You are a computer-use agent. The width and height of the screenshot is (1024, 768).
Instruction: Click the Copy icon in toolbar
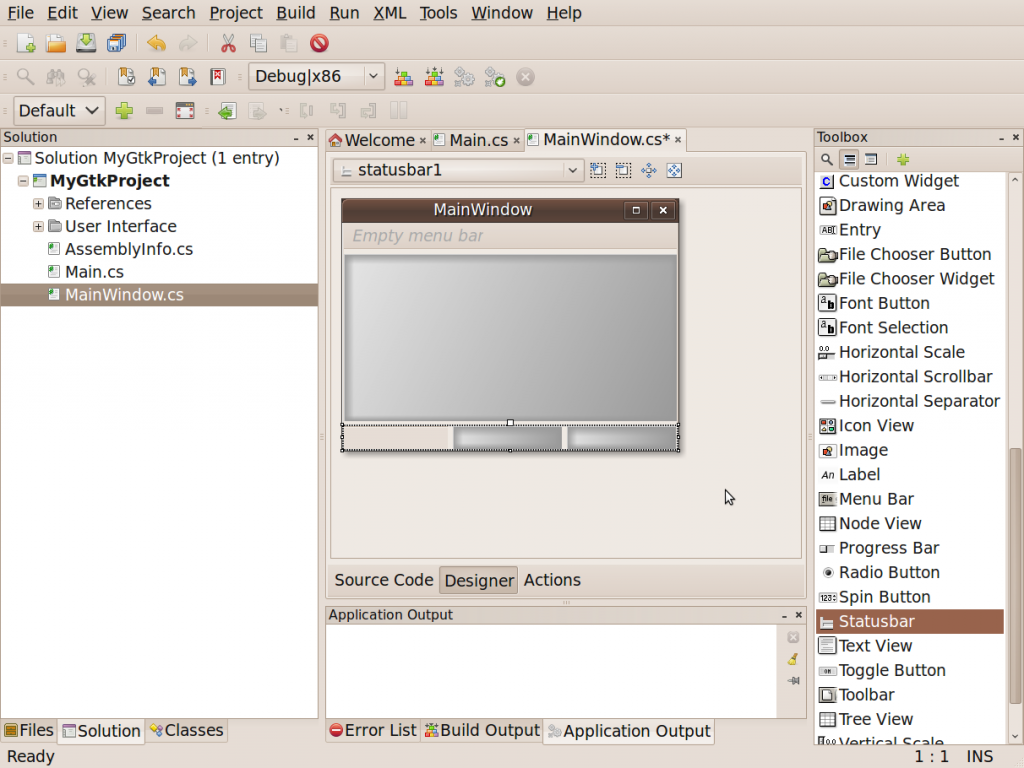point(258,43)
